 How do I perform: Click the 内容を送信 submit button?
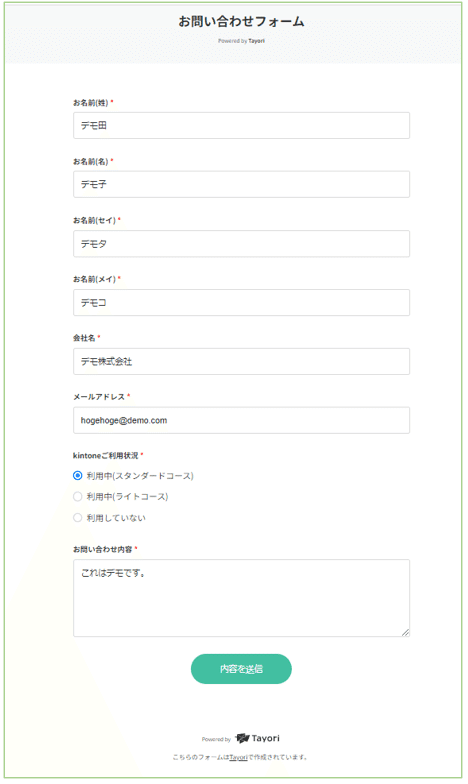pos(241,668)
